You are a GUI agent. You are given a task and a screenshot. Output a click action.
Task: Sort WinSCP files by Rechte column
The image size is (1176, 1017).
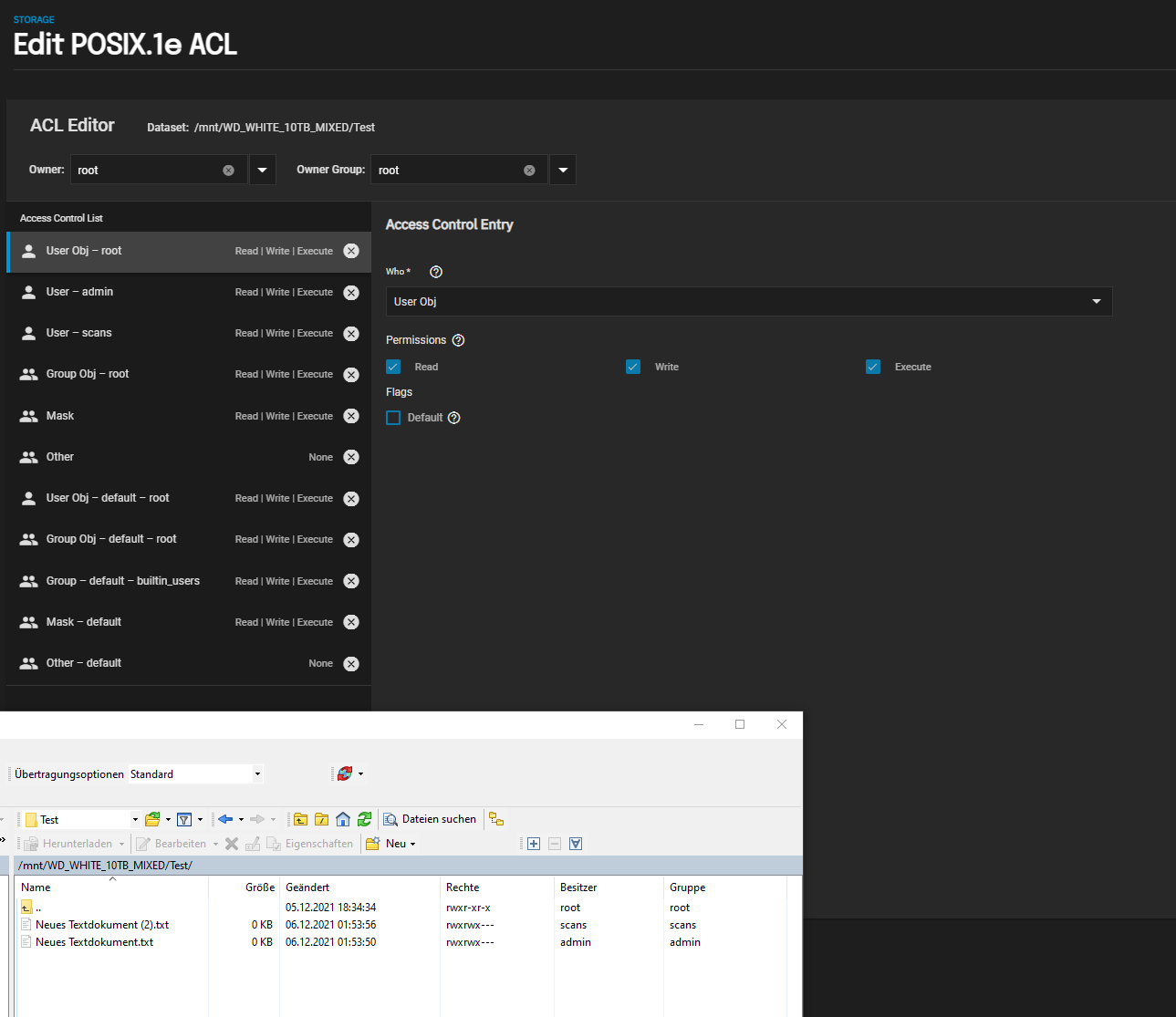(x=496, y=887)
